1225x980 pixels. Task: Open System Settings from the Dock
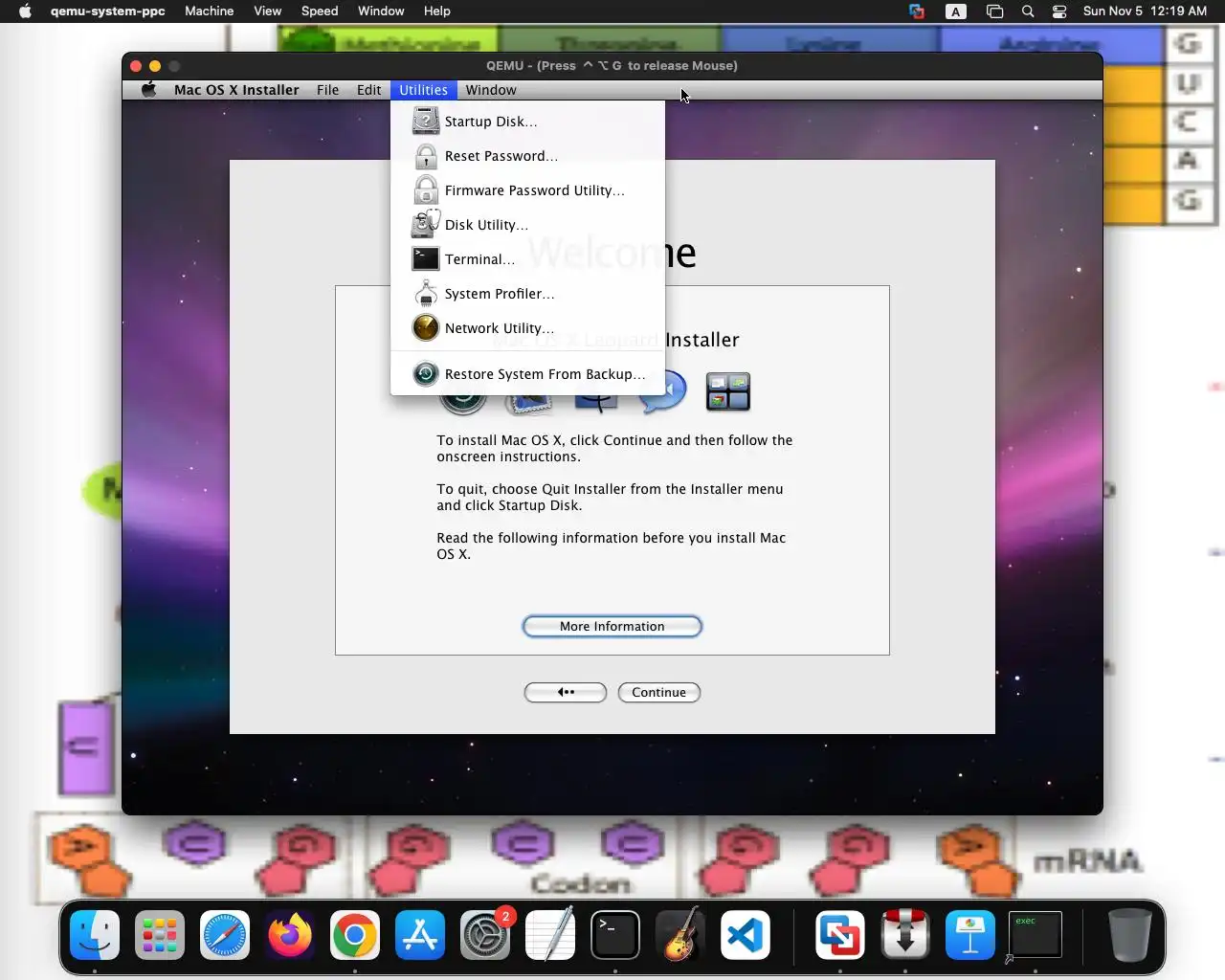[x=485, y=935]
